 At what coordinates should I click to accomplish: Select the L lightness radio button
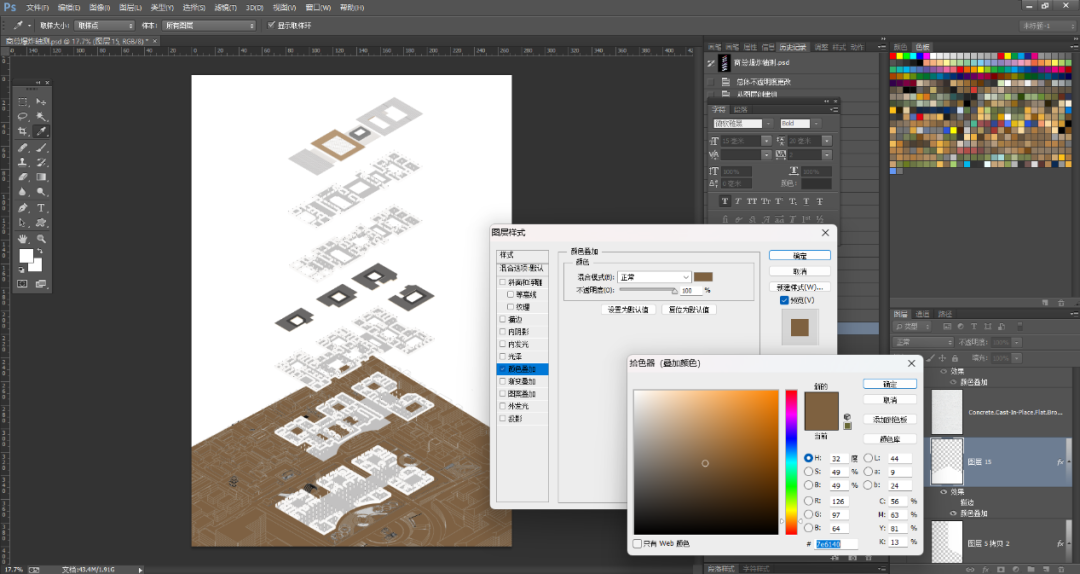pyautogui.click(x=868, y=458)
